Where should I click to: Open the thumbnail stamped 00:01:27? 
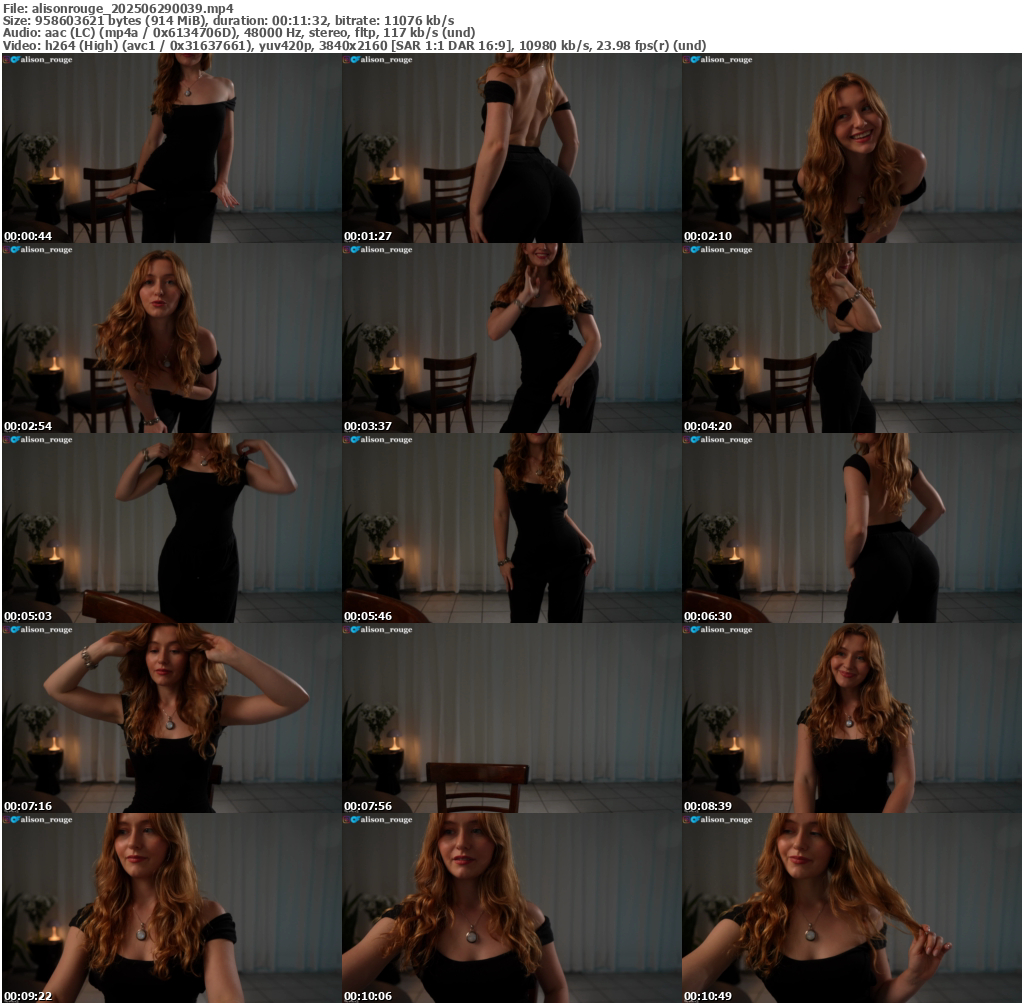pyautogui.click(x=512, y=148)
